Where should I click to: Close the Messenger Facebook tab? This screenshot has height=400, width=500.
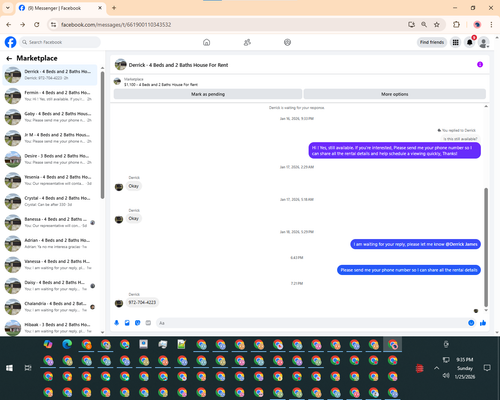pos(100,8)
